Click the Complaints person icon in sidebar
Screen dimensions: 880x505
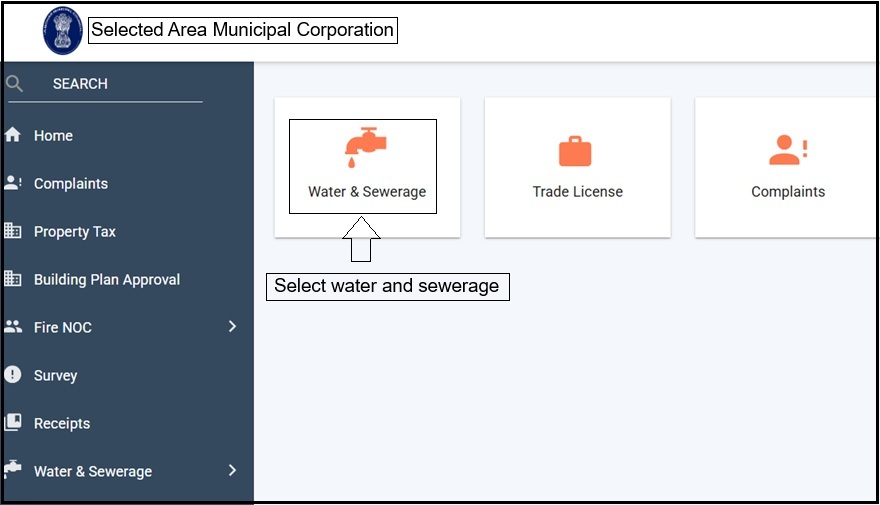(x=13, y=183)
